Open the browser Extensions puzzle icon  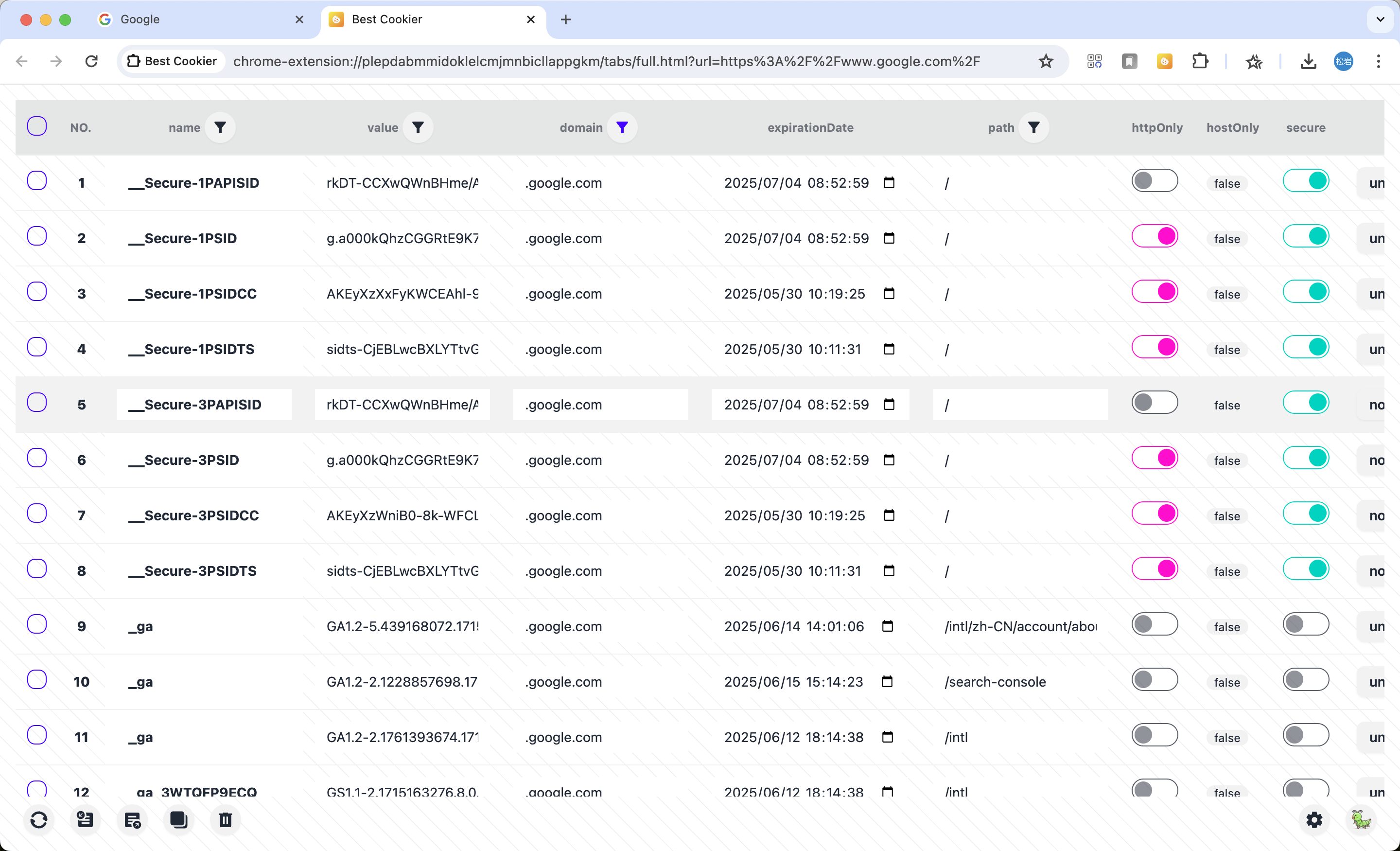1199,61
